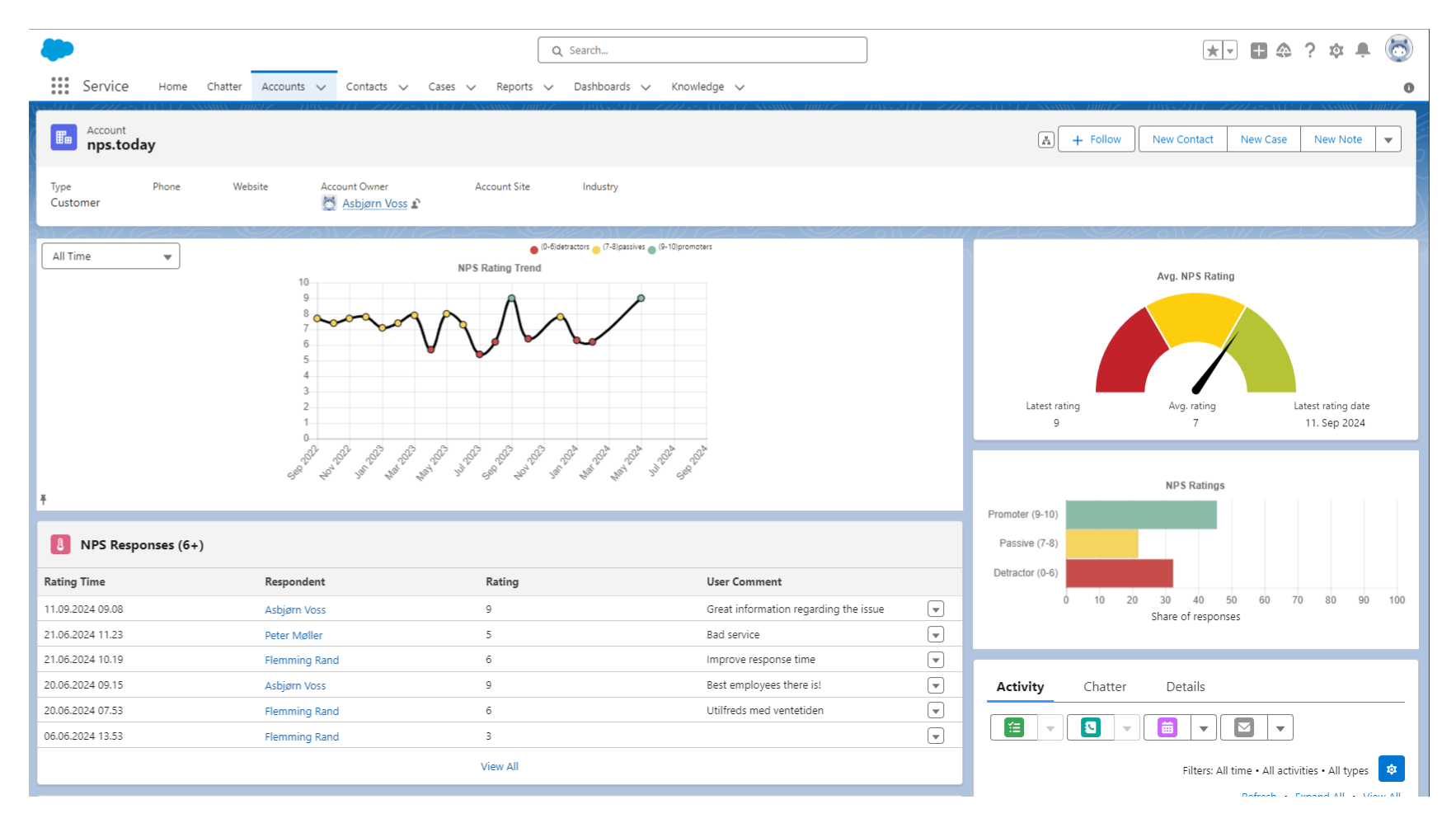The height and width of the screenshot is (823, 1456).
Task: Click the New Case button
Action: 1263,139
